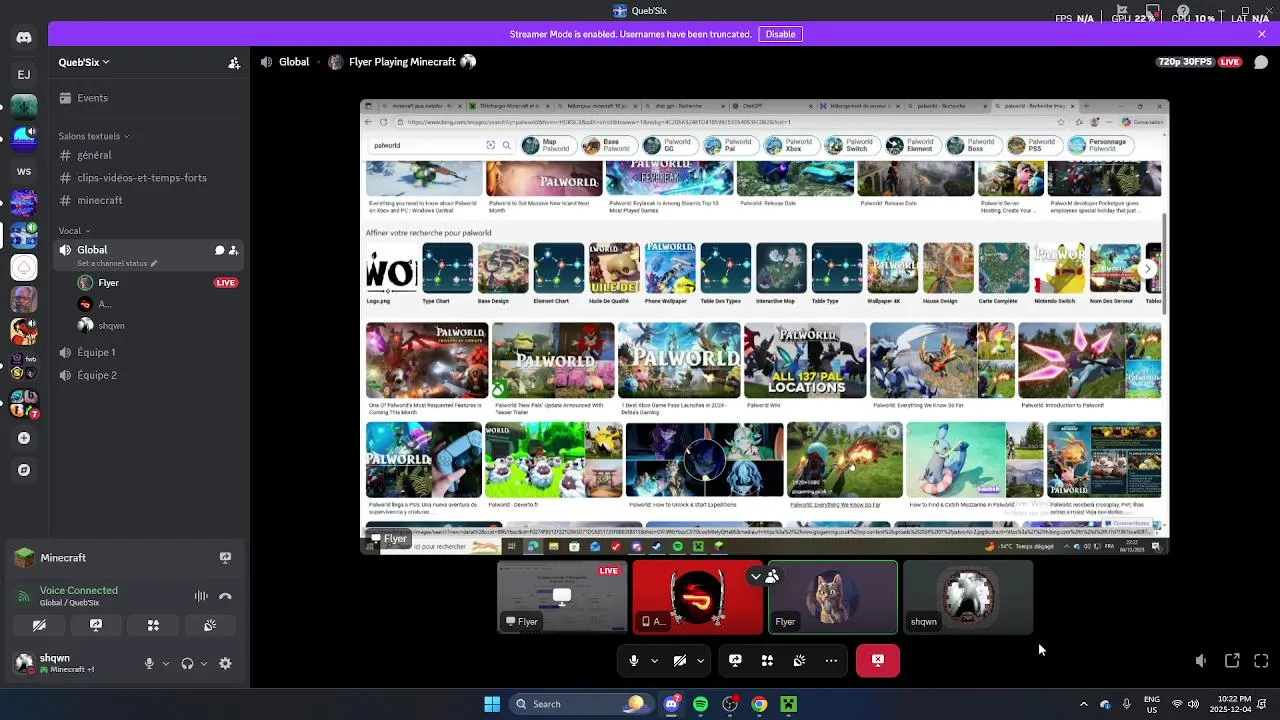This screenshot has height=720, width=1280.
Task: Show hidden system tray icons
Action: [1083, 704]
